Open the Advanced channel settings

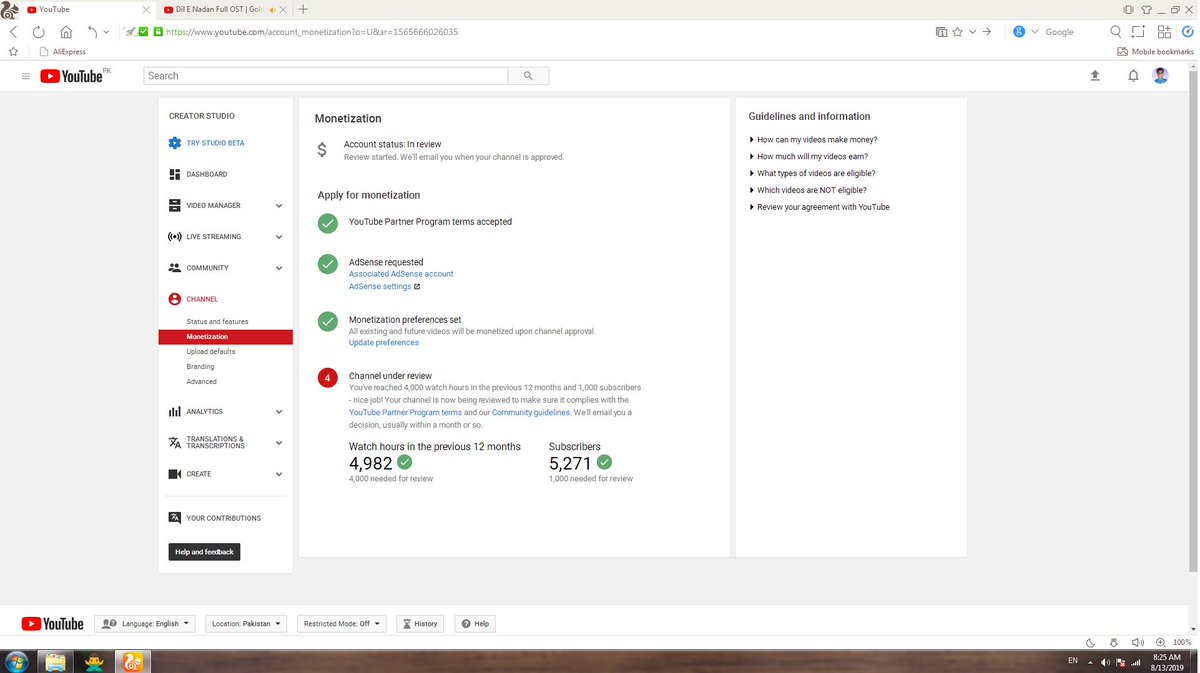click(201, 382)
